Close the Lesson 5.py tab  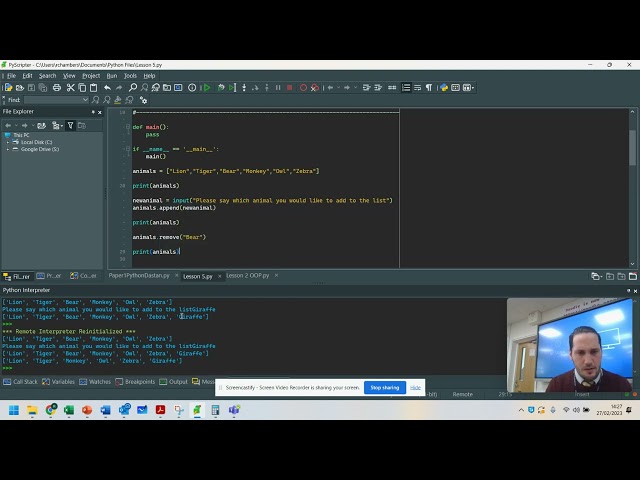click(220, 276)
